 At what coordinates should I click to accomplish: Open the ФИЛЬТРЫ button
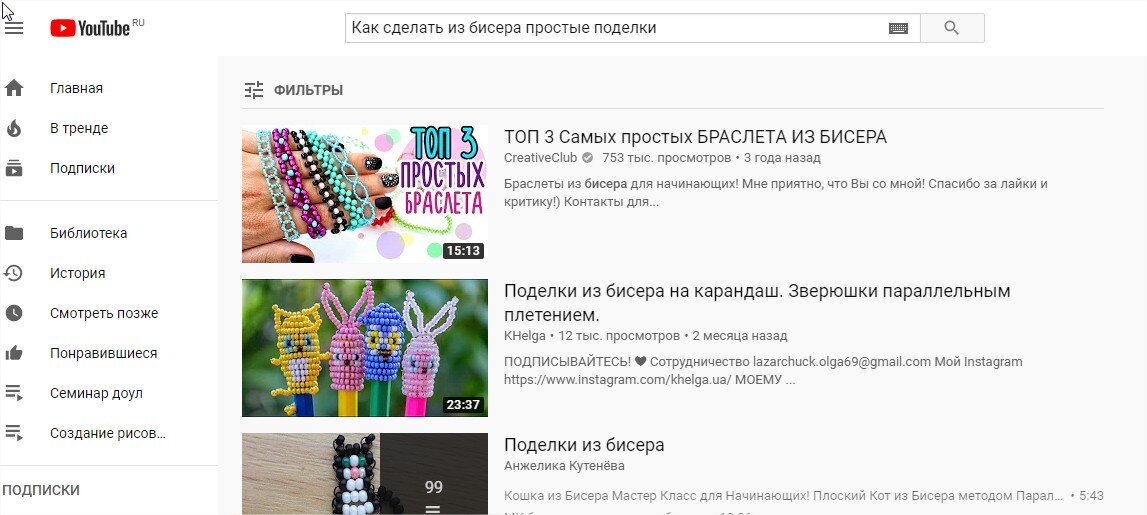click(x=293, y=91)
